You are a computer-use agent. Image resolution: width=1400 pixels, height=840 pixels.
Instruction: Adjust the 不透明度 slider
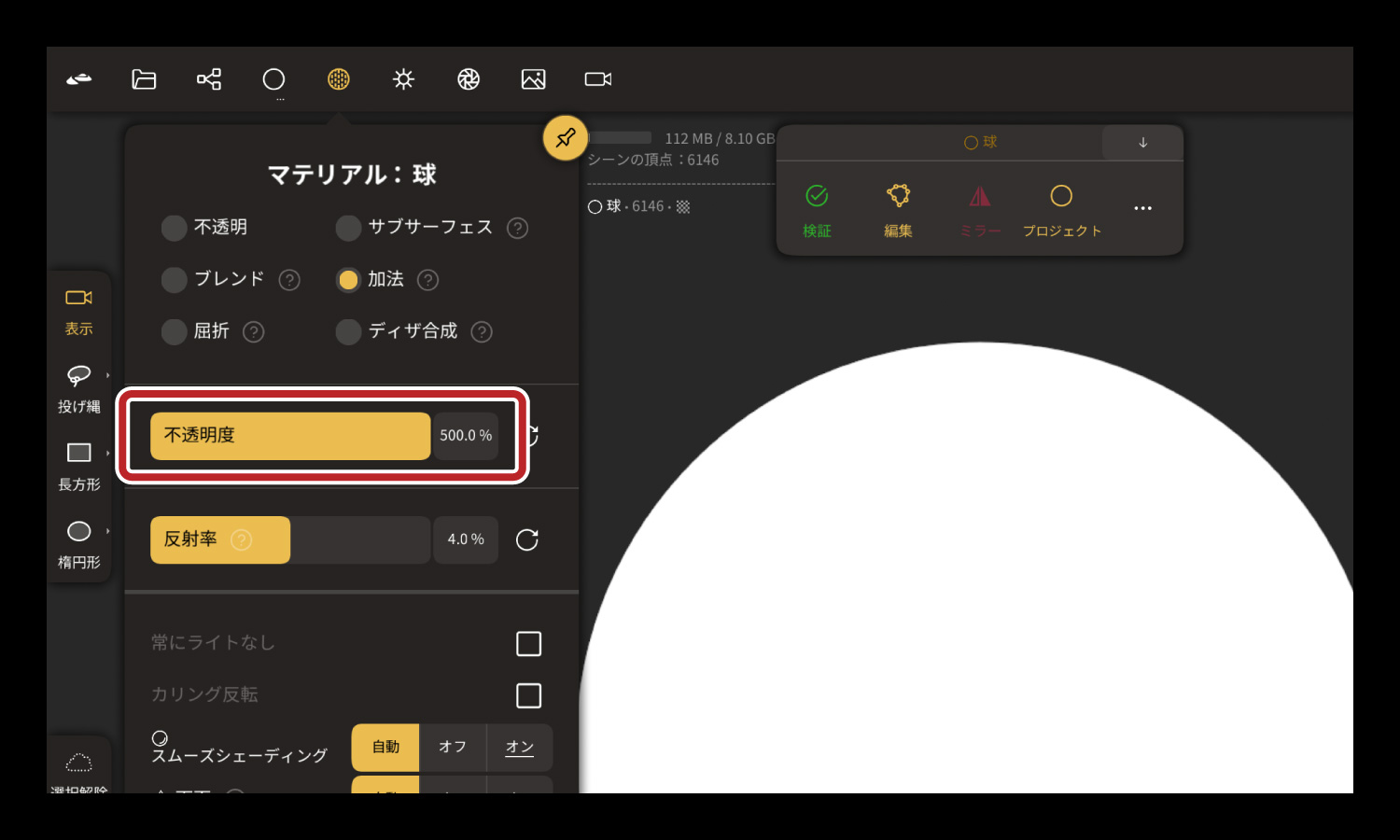click(x=290, y=436)
